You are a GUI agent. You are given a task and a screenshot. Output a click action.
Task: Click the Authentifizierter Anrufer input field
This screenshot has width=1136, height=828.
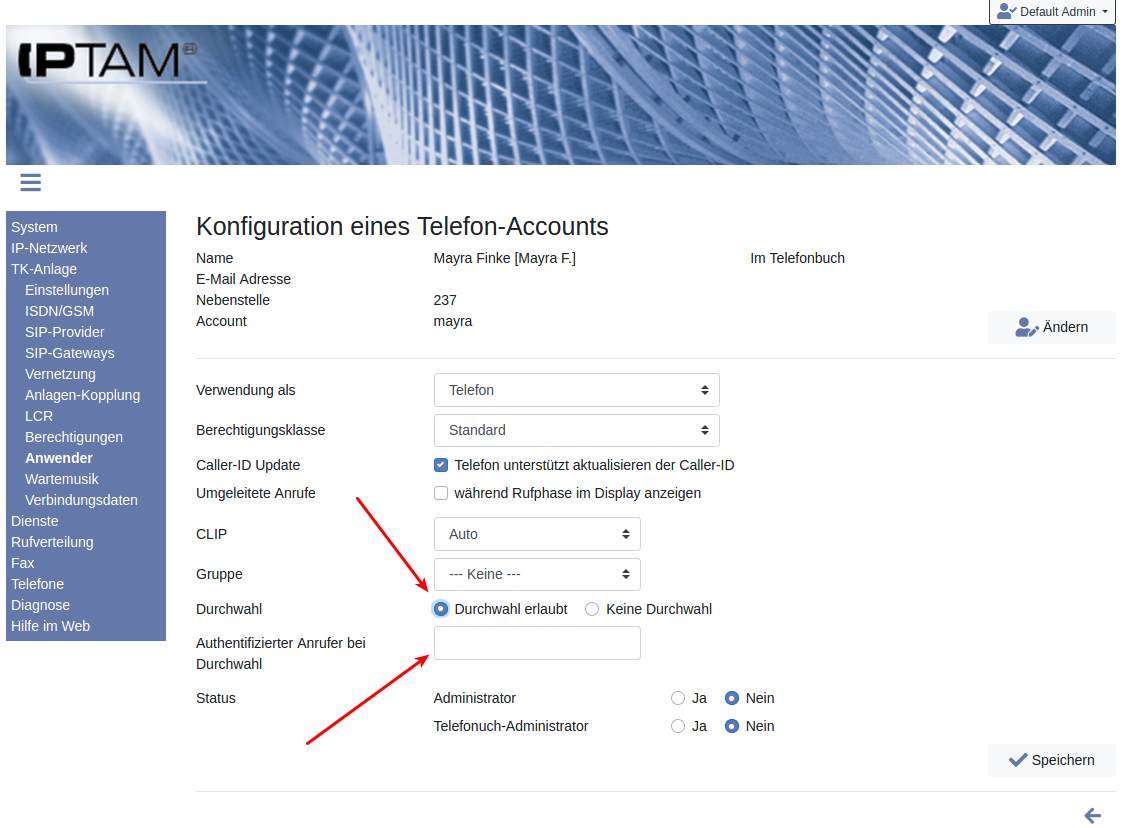(537, 643)
